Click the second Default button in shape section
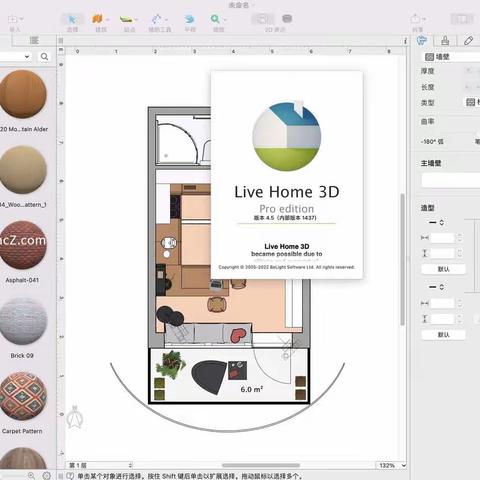This screenshot has width=480, height=480. (443, 335)
